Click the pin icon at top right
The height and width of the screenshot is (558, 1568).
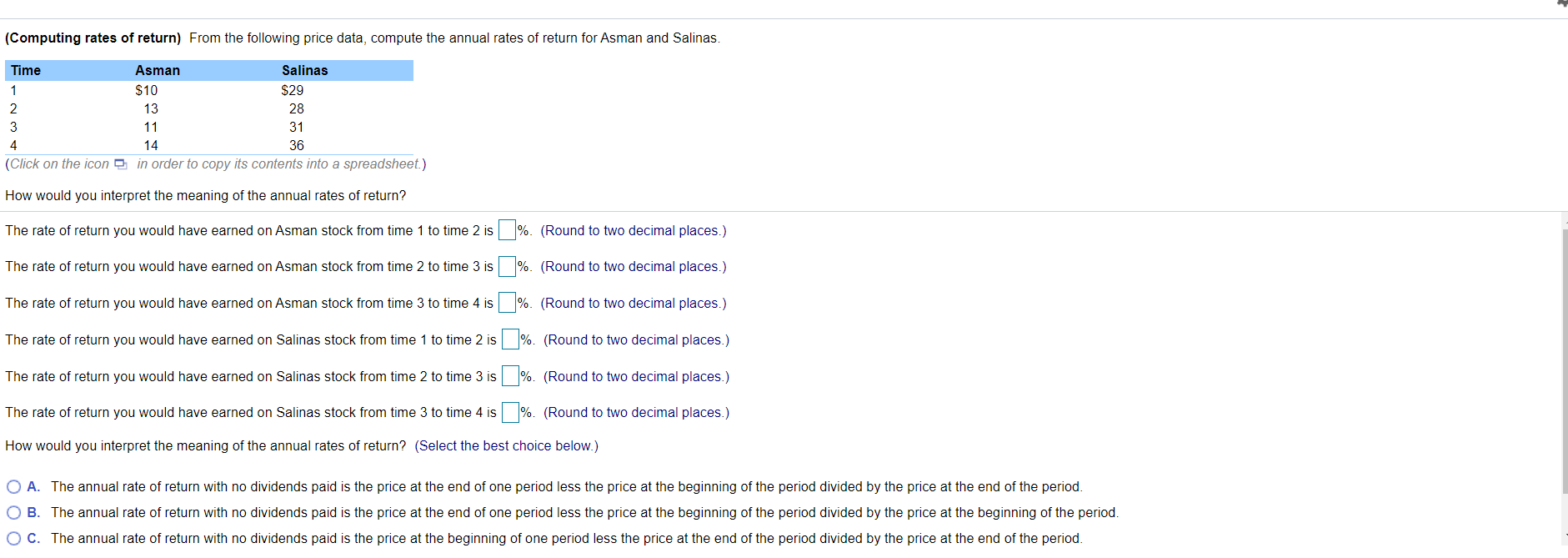click(x=1561, y=5)
